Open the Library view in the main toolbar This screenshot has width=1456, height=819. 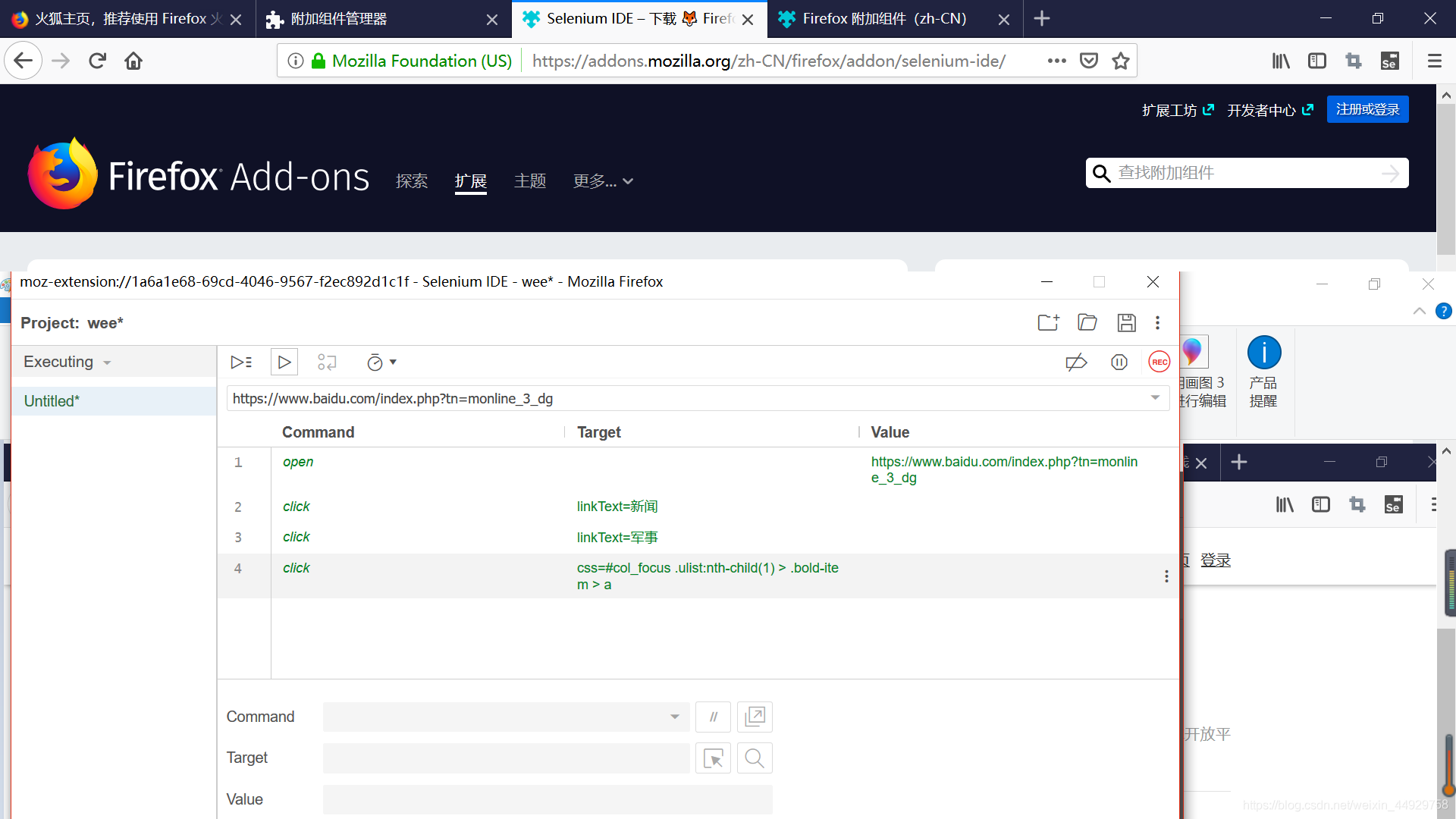click(1281, 61)
